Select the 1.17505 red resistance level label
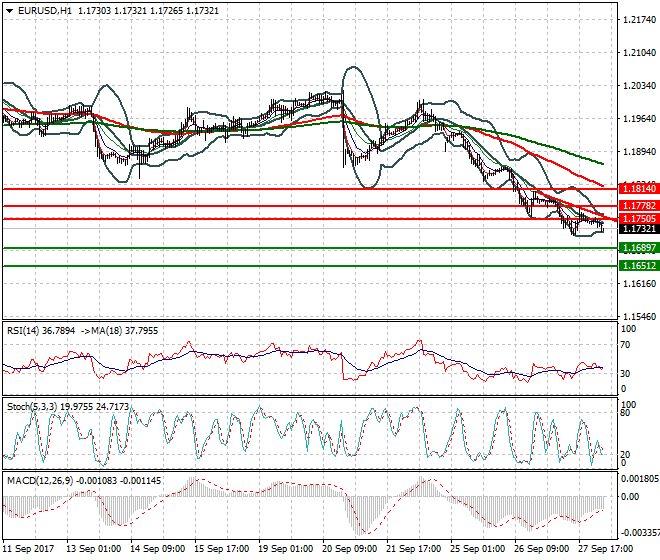 coord(639,219)
